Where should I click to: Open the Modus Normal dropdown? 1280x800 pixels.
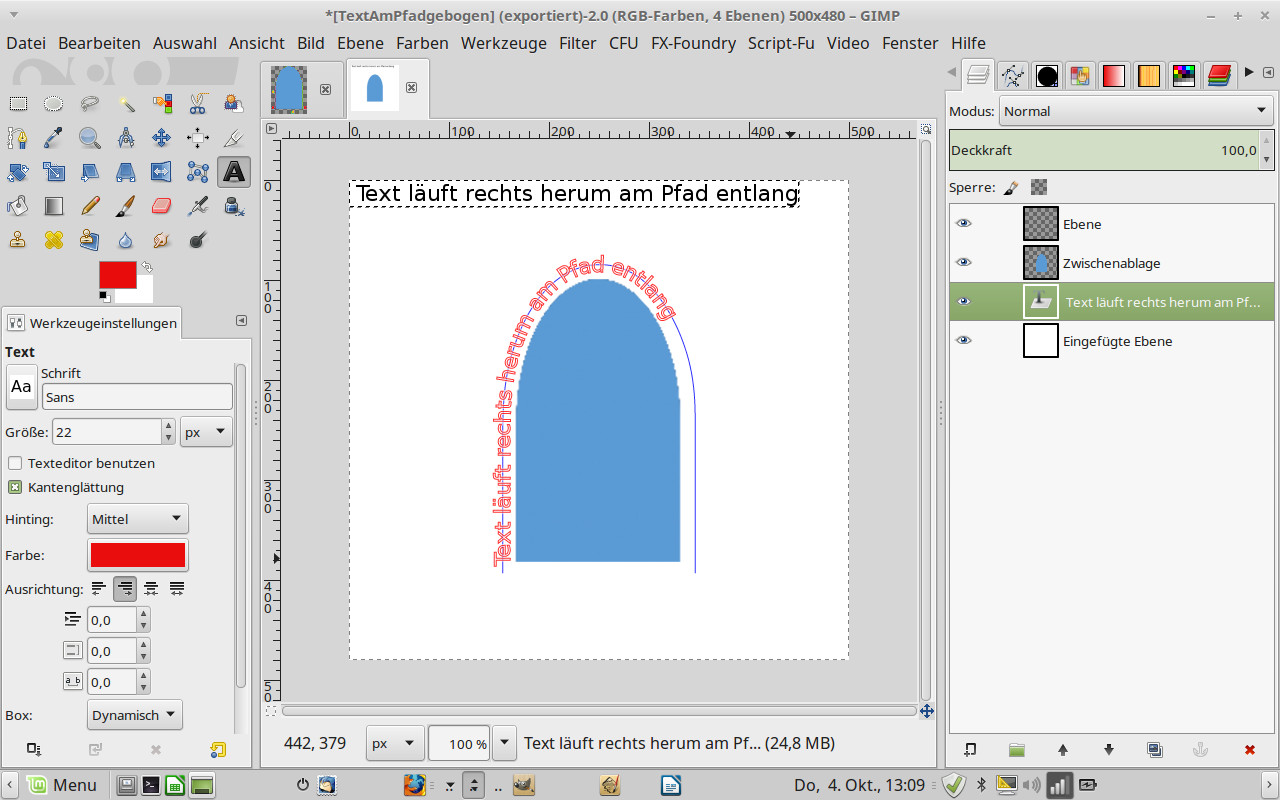click(1135, 111)
